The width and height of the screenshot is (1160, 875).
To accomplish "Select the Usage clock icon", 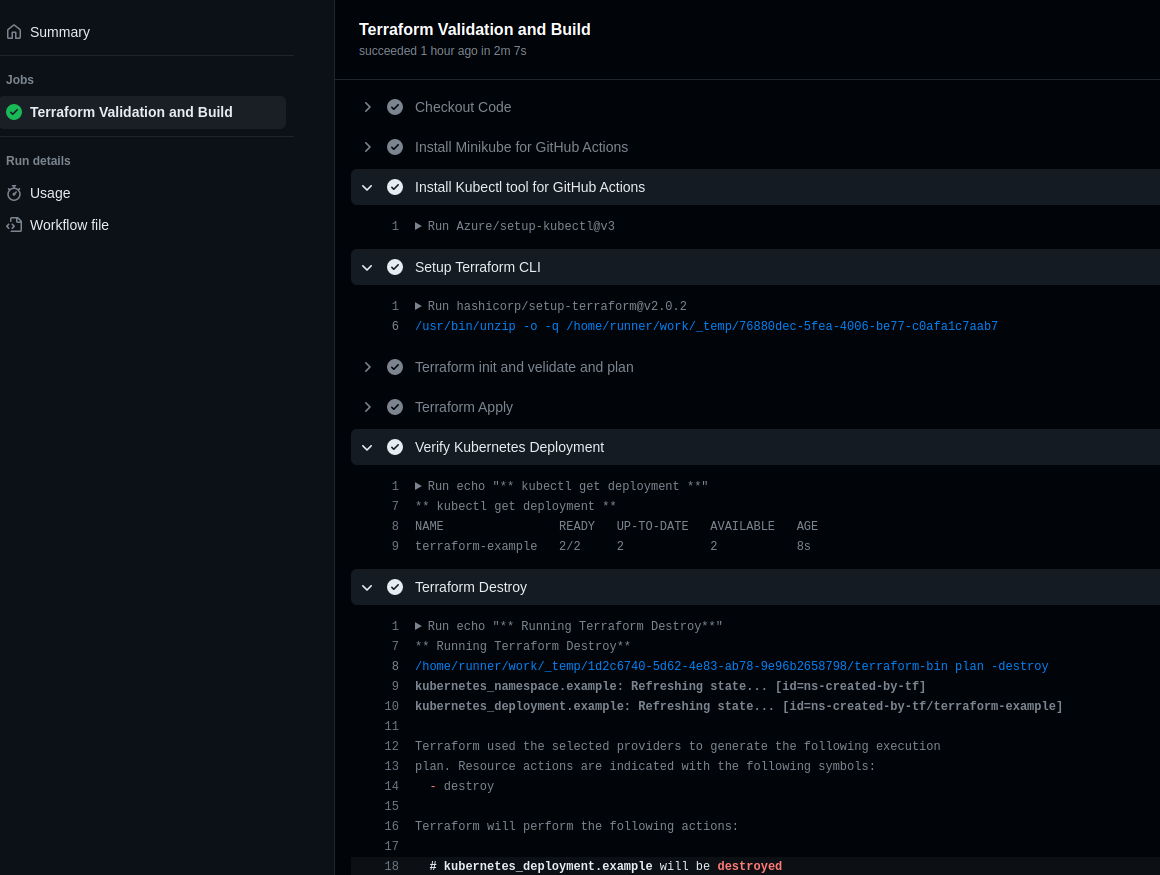I will pos(14,192).
